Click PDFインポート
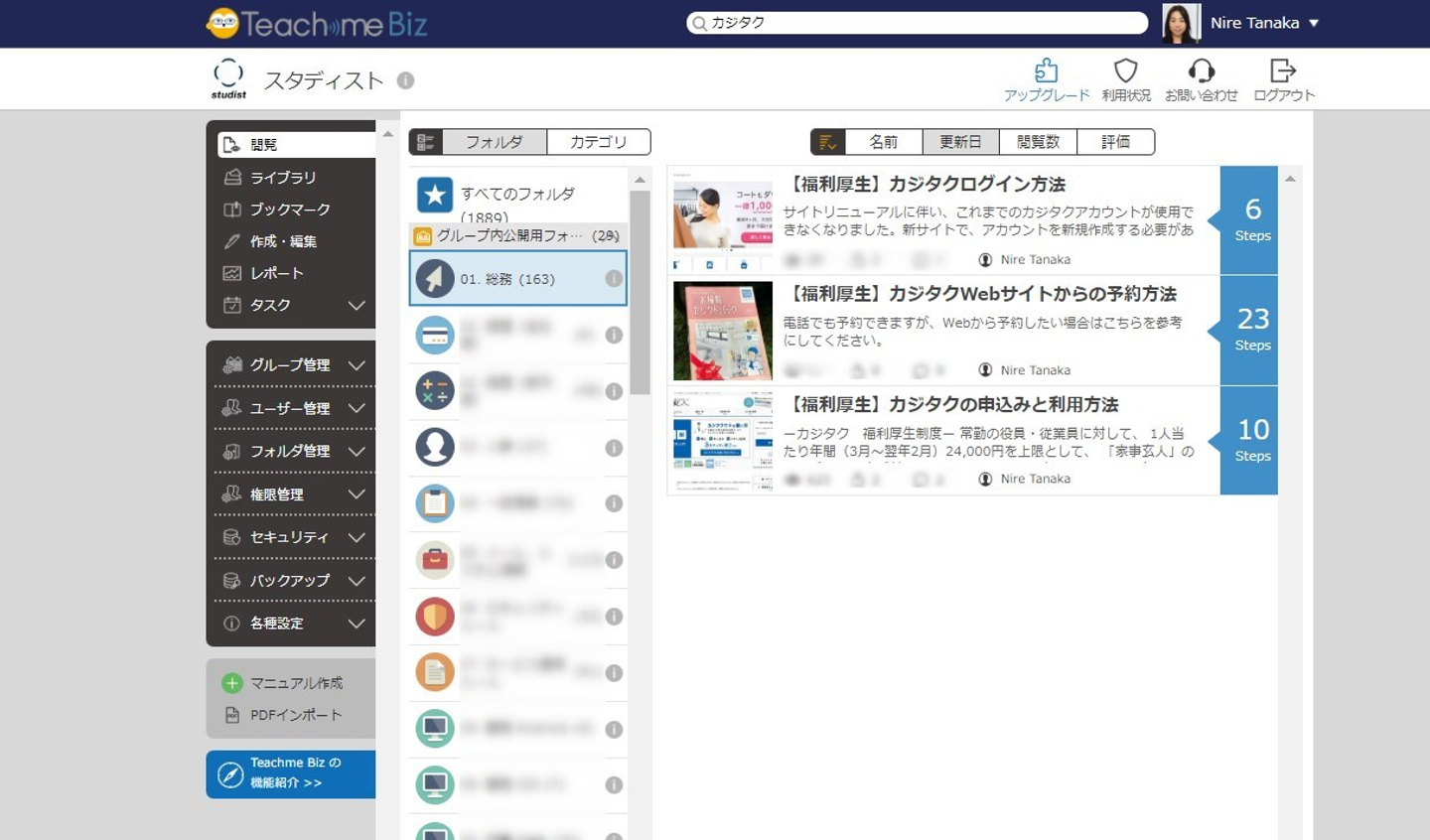The image size is (1430, 840). (x=284, y=715)
